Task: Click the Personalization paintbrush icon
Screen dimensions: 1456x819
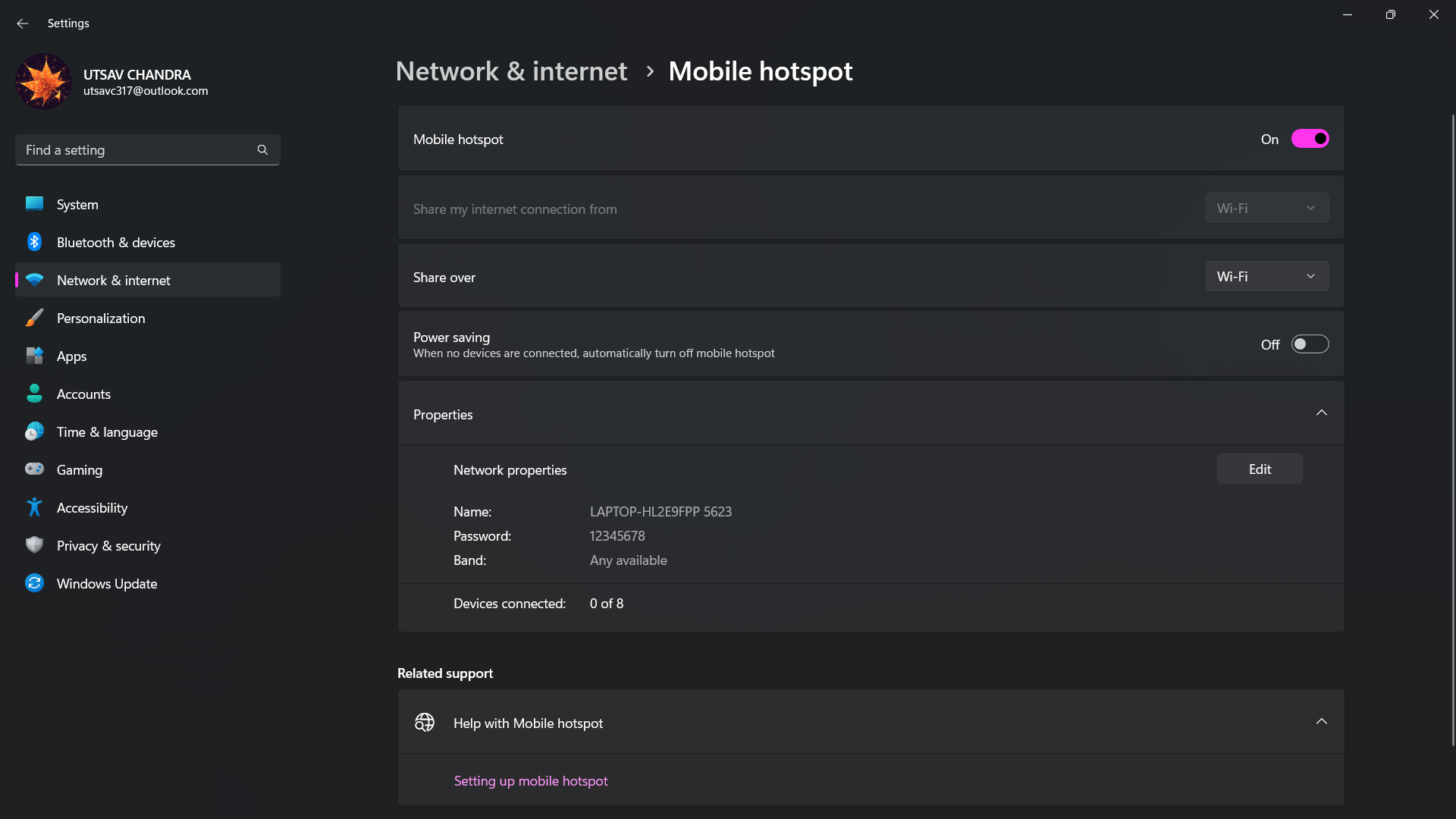Action: tap(34, 318)
